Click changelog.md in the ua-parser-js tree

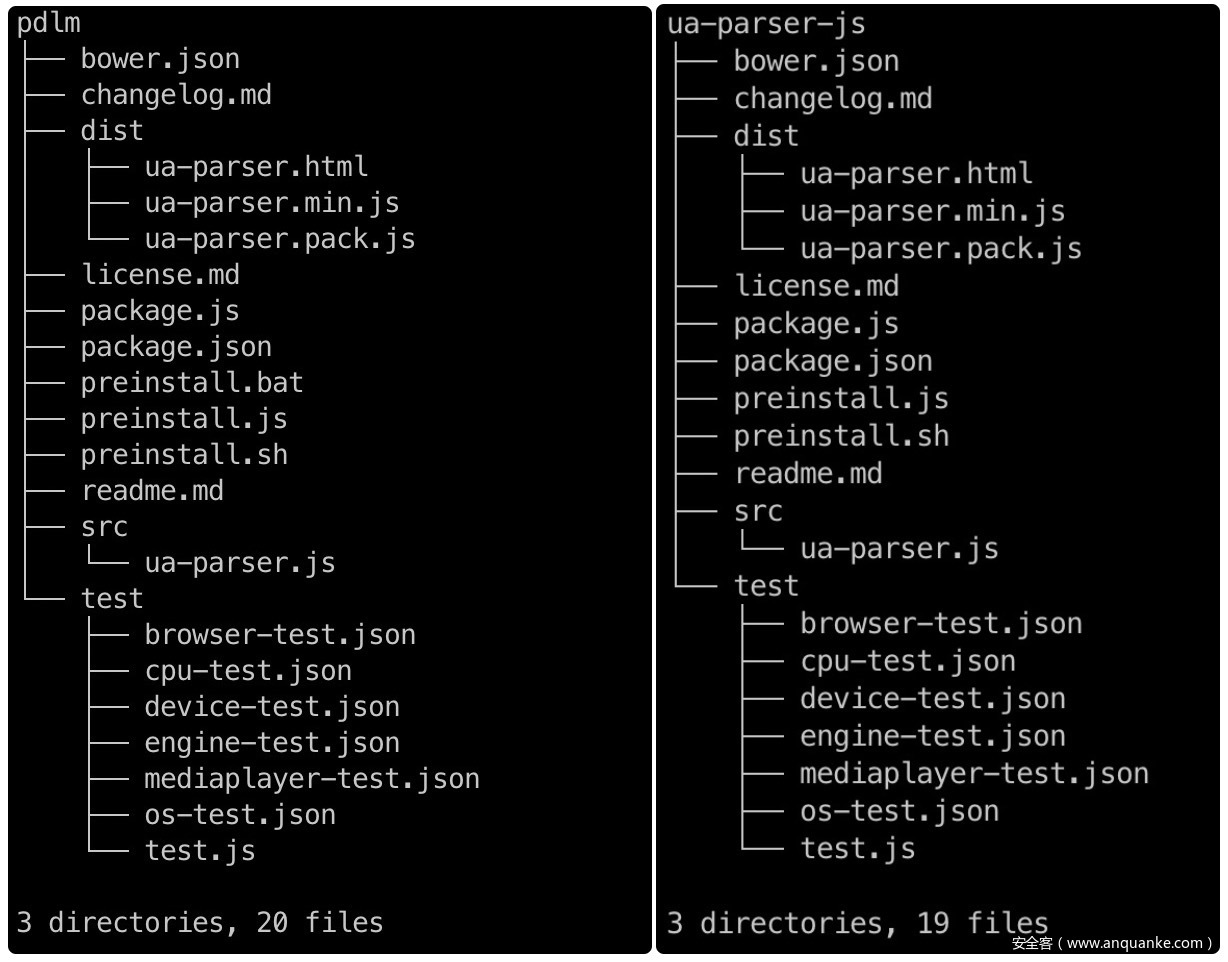coord(833,98)
